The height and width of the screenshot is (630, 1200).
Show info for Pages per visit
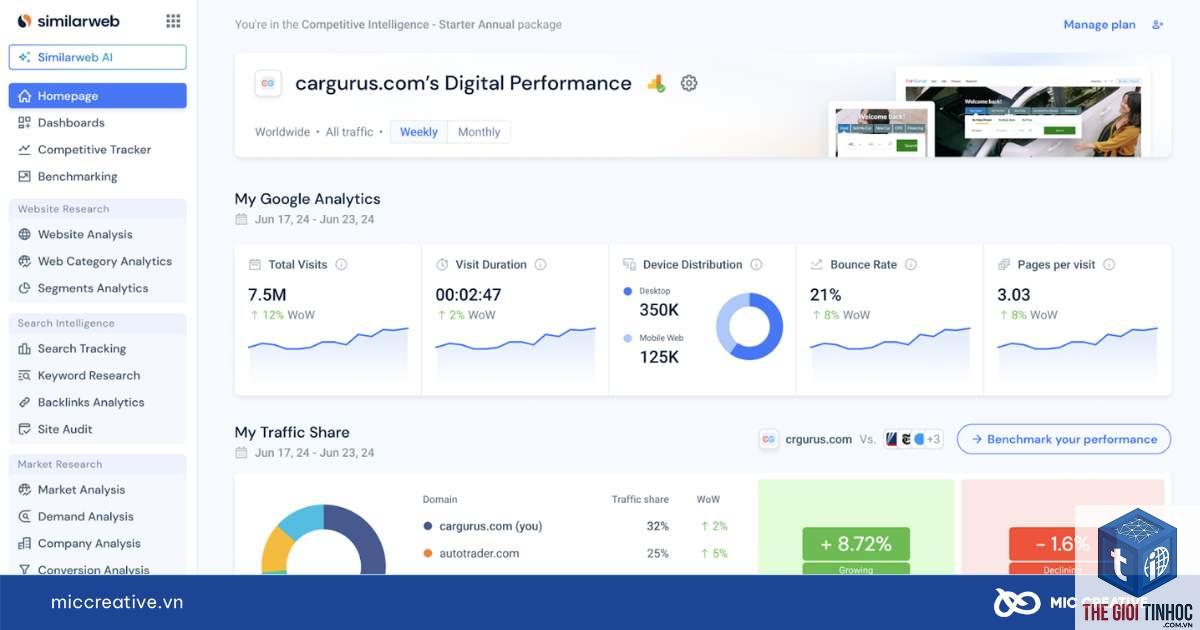[x=1109, y=265]
